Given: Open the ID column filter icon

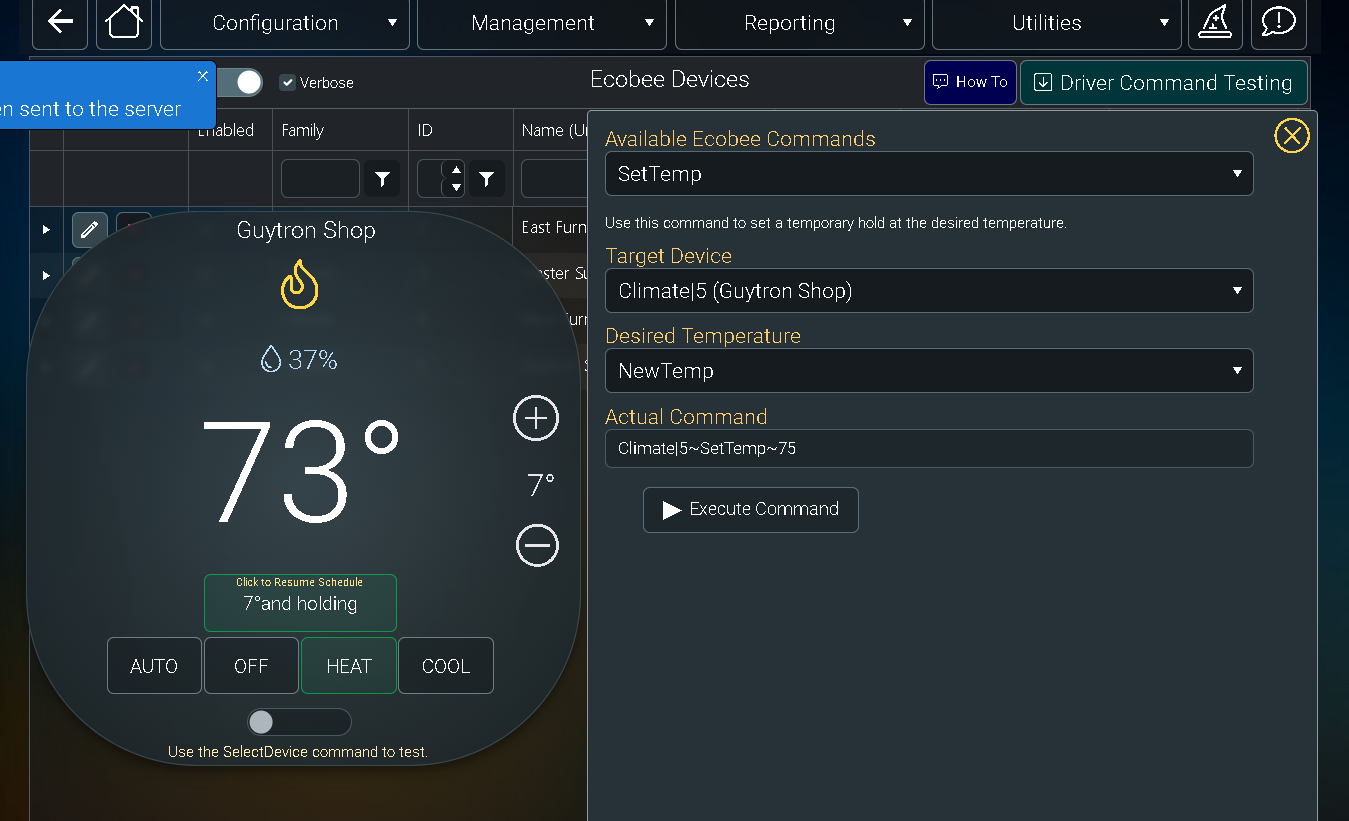Looking at the screenshot, I should click(486, 179).
